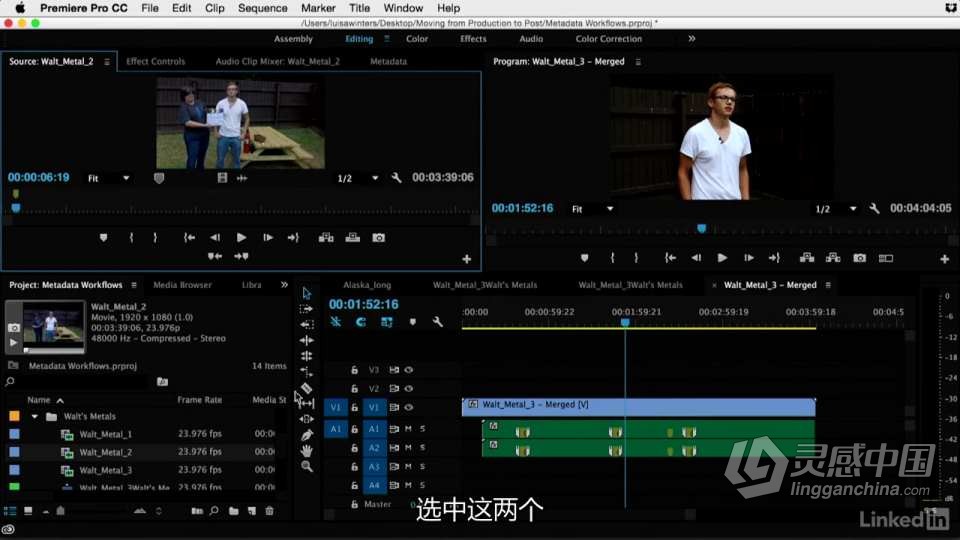
Task: Select the Razor tool
Action: [307, 388]
